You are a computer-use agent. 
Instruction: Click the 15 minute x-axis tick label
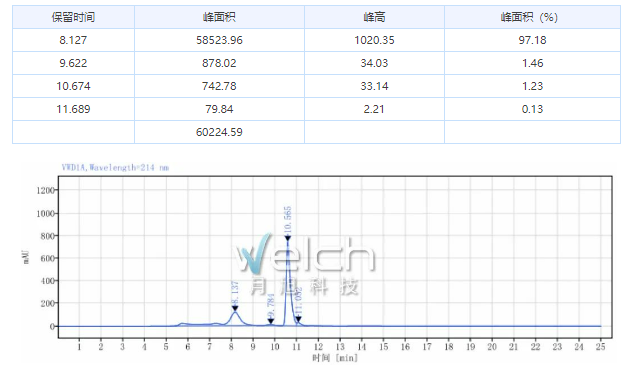(x=383, y=347)
